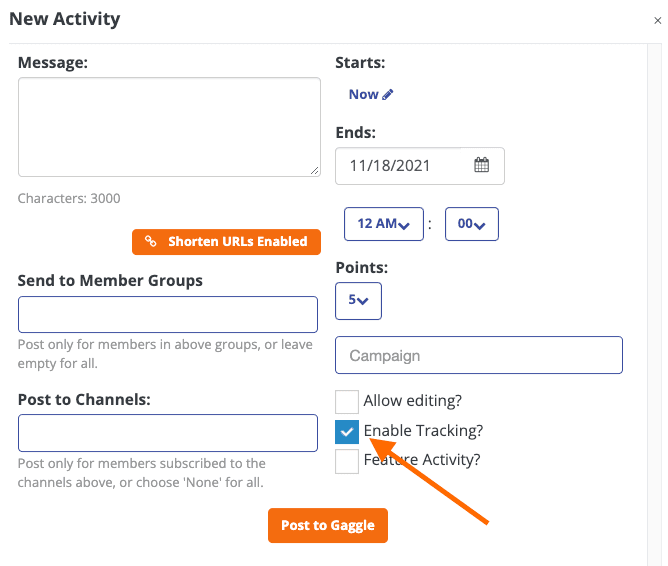This screenshot has height=566, width=668.
Task: Enable the Feature Activity checkbox
Action: (x=347, y=462)
